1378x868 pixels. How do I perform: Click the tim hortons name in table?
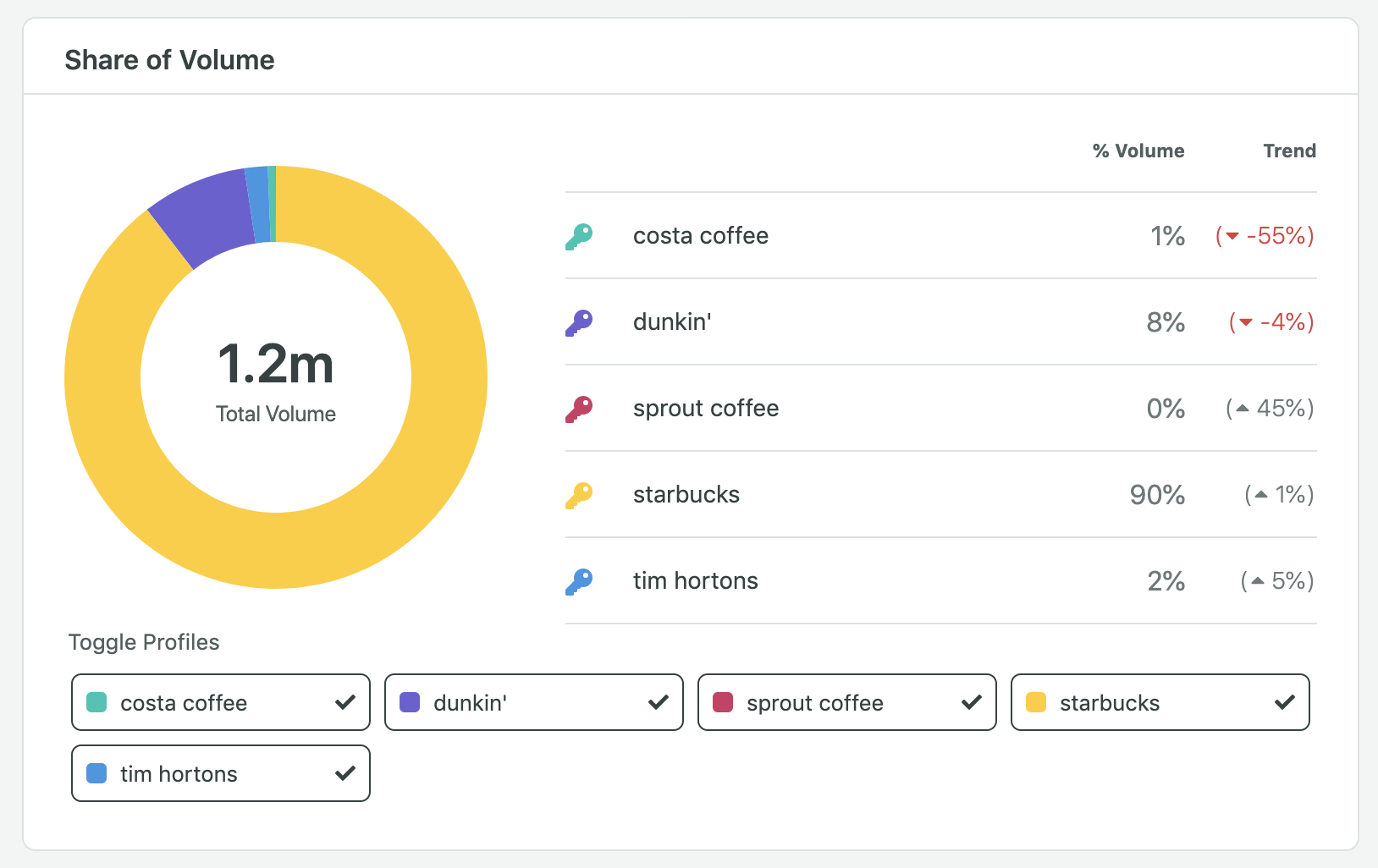[x=695, y=581]
